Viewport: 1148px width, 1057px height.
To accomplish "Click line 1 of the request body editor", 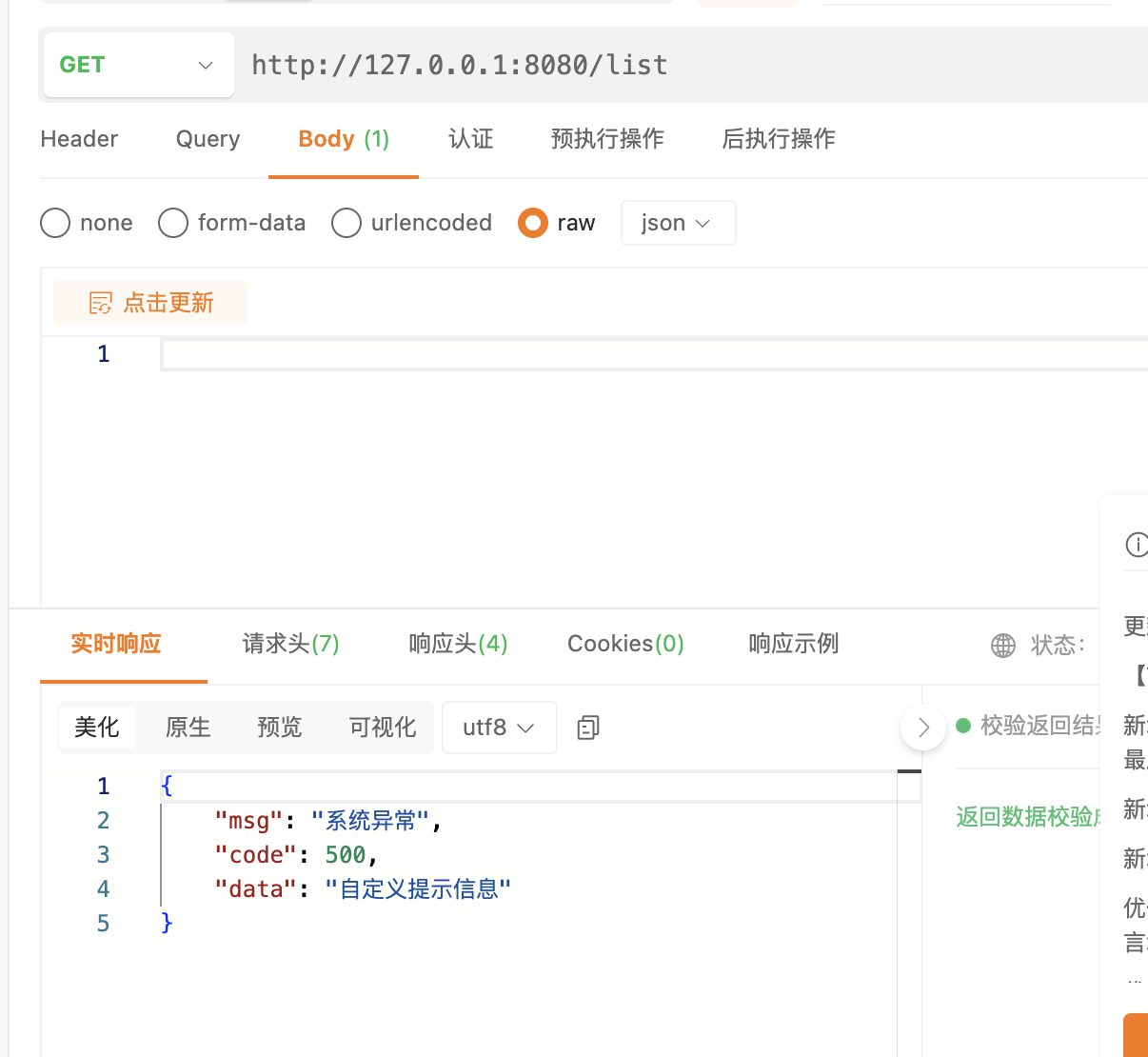I will (x=655, y=354).
